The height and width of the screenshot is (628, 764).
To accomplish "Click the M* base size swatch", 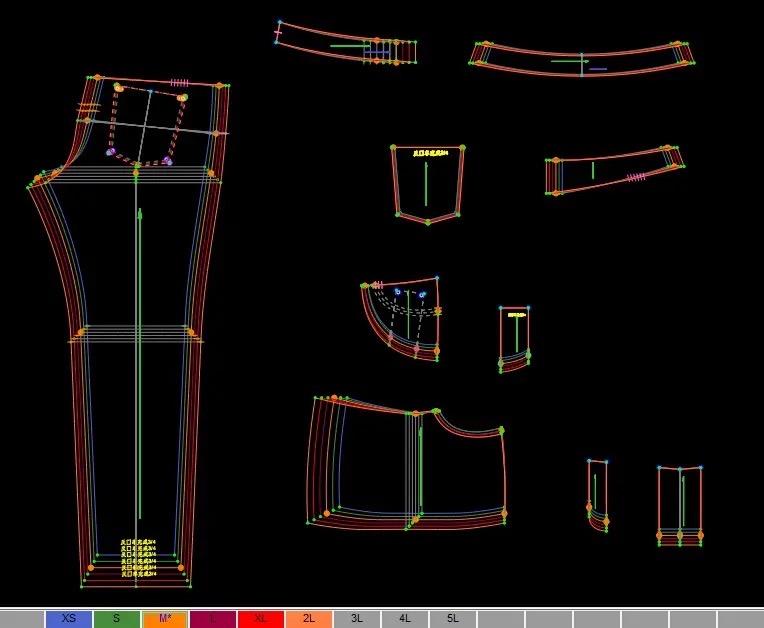I will pyautogui.click(x=164, y=619).
